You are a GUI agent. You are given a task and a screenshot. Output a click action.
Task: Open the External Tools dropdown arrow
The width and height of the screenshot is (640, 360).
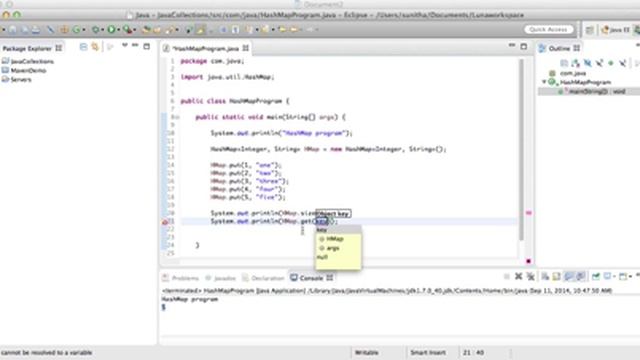click(135, 30)
